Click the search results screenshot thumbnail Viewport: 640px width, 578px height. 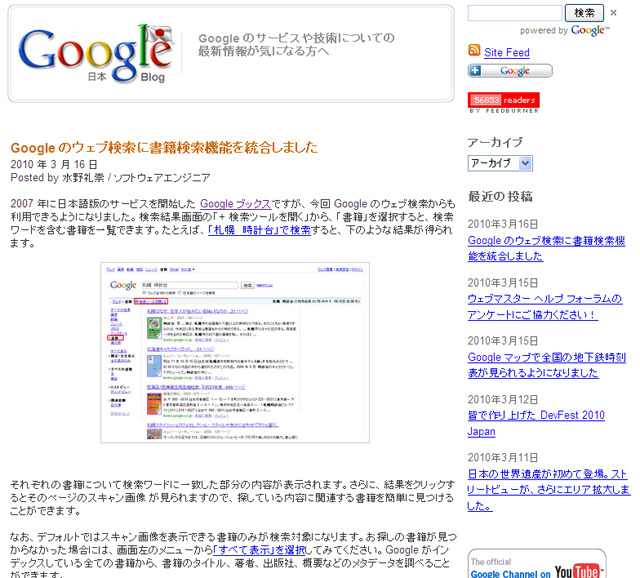(x=235, y=353)
